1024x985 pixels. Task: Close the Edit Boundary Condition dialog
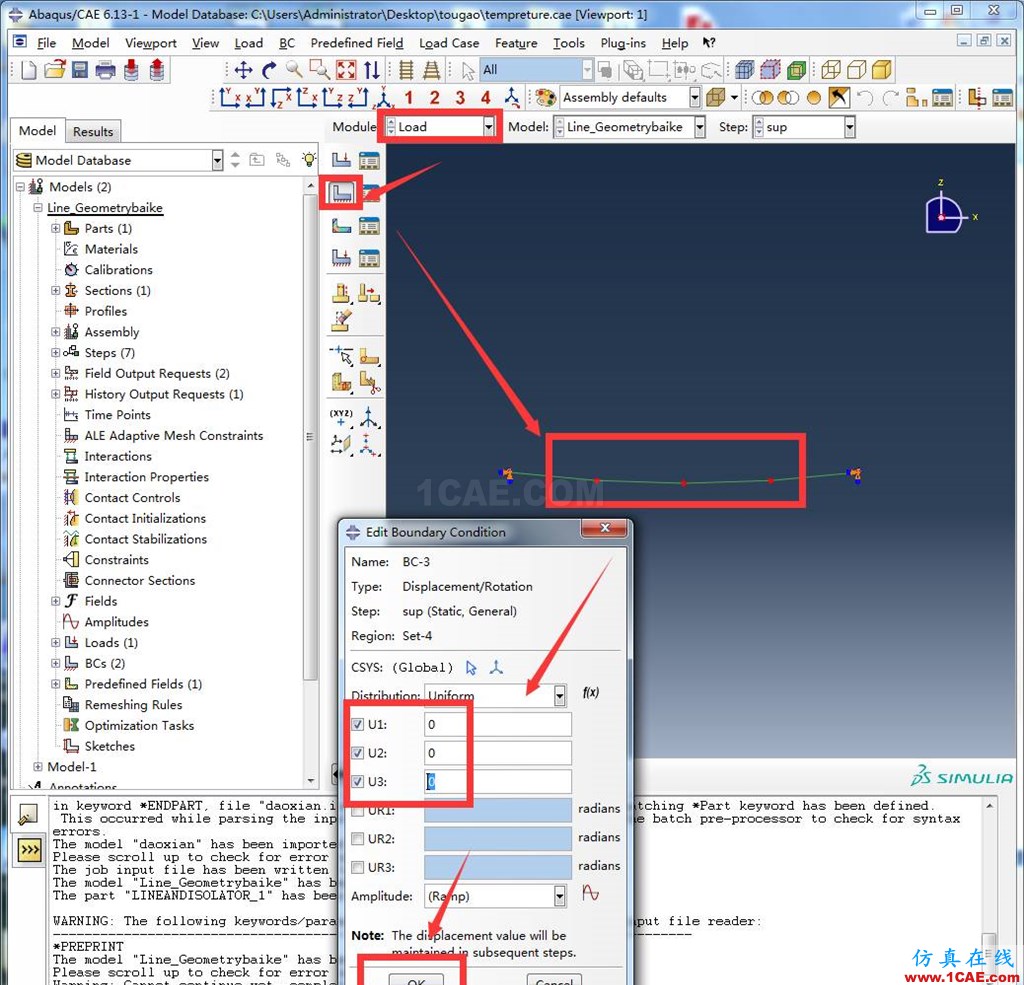click(x=605, y=528)
